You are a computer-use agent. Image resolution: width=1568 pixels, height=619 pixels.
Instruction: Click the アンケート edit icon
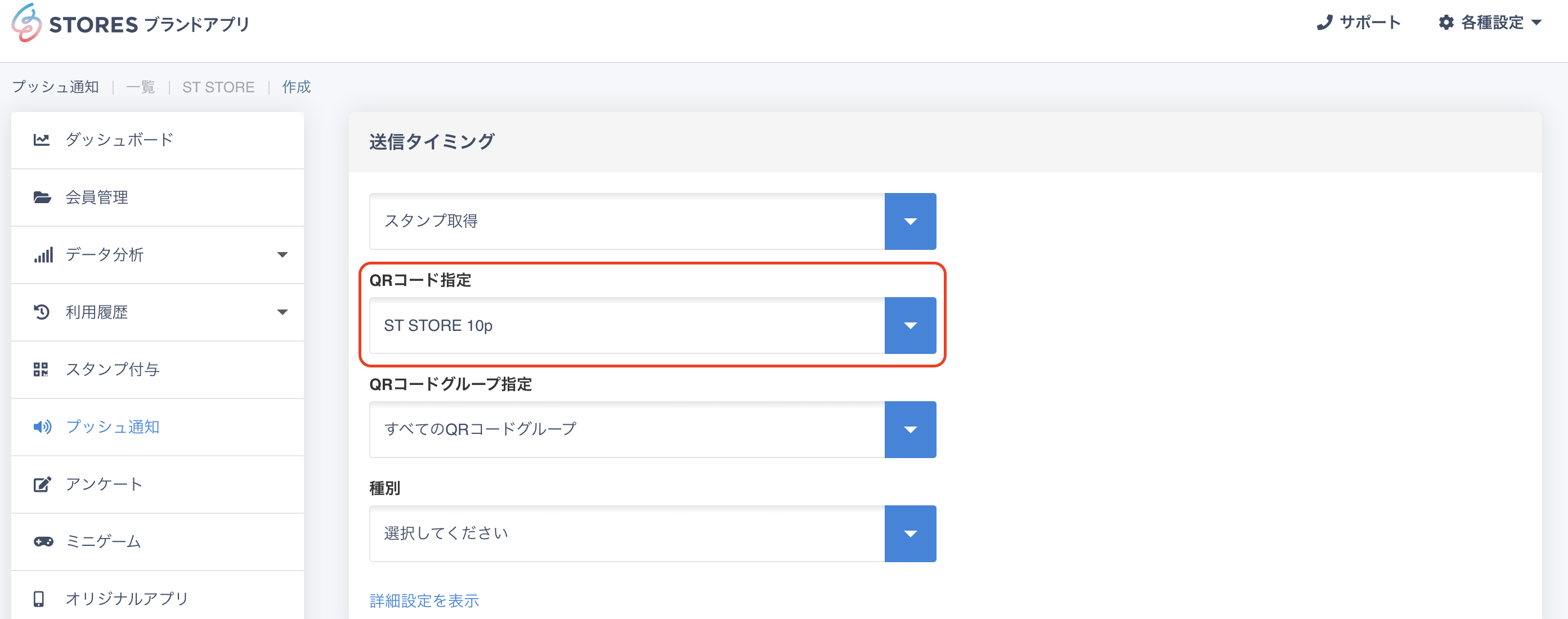(x=42, y=485)
